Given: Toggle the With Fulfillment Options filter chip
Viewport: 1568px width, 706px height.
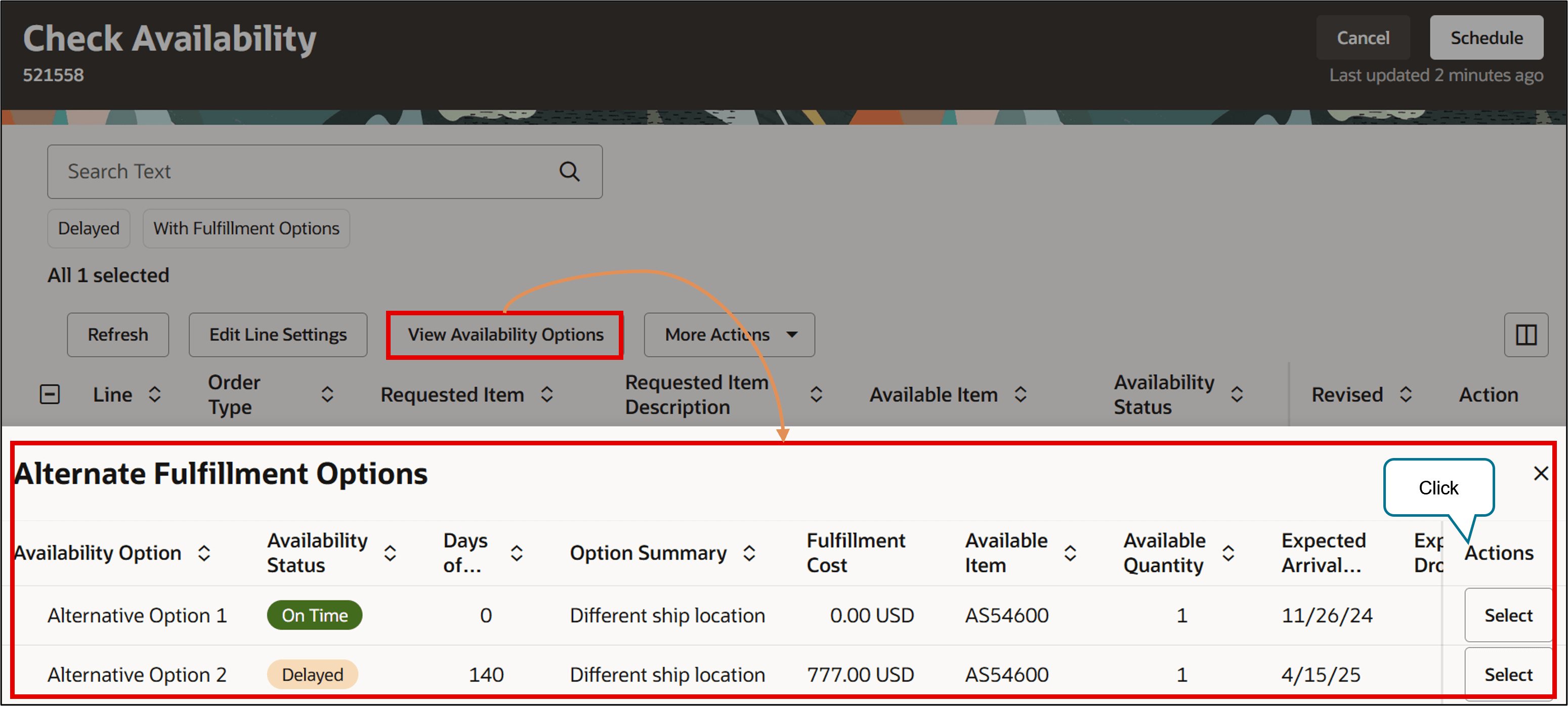Looking at the screenshot, I should pos(246,228).
